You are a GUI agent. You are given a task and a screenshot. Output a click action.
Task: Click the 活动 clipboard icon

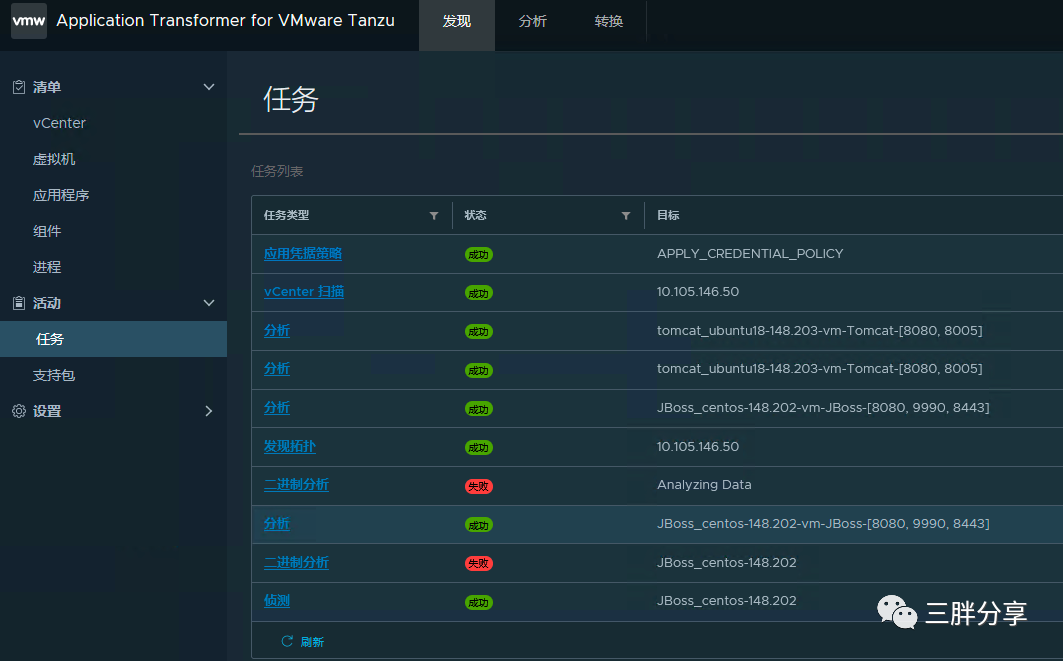tap(19, 303)
